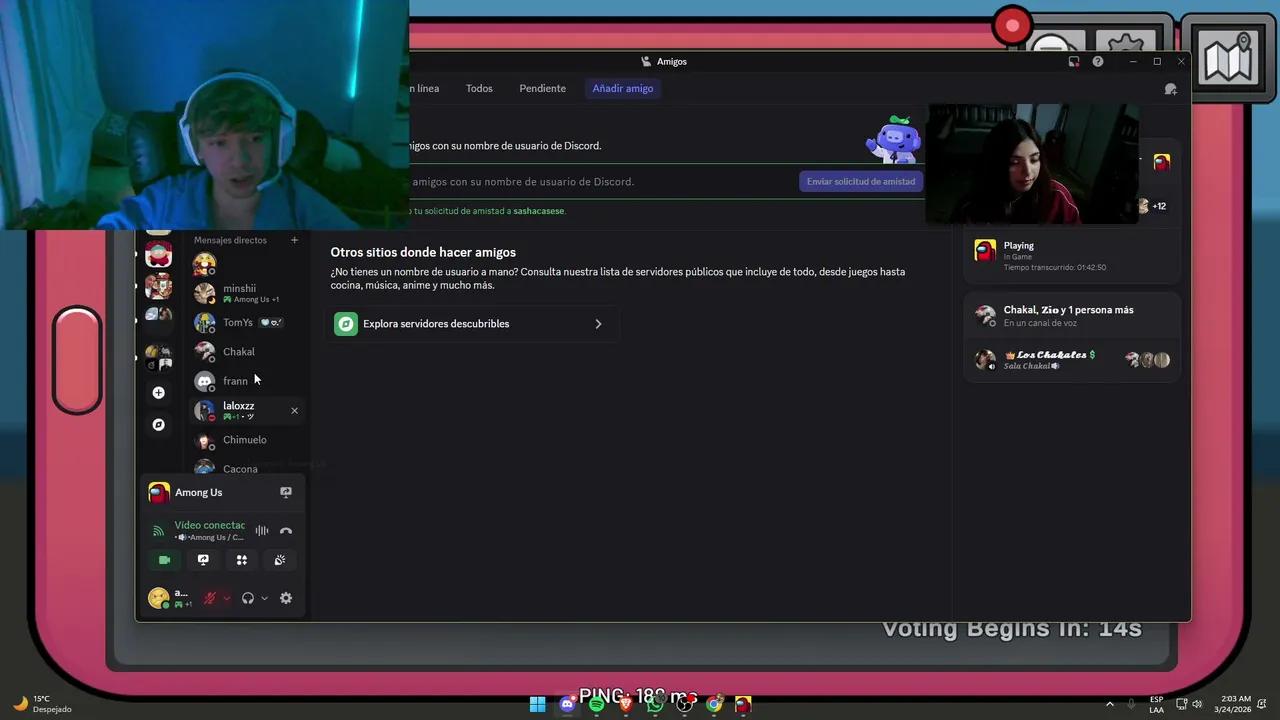This screenshot has height=720, width=1280.
Task: Unmute the microphone
Action: 210,598
